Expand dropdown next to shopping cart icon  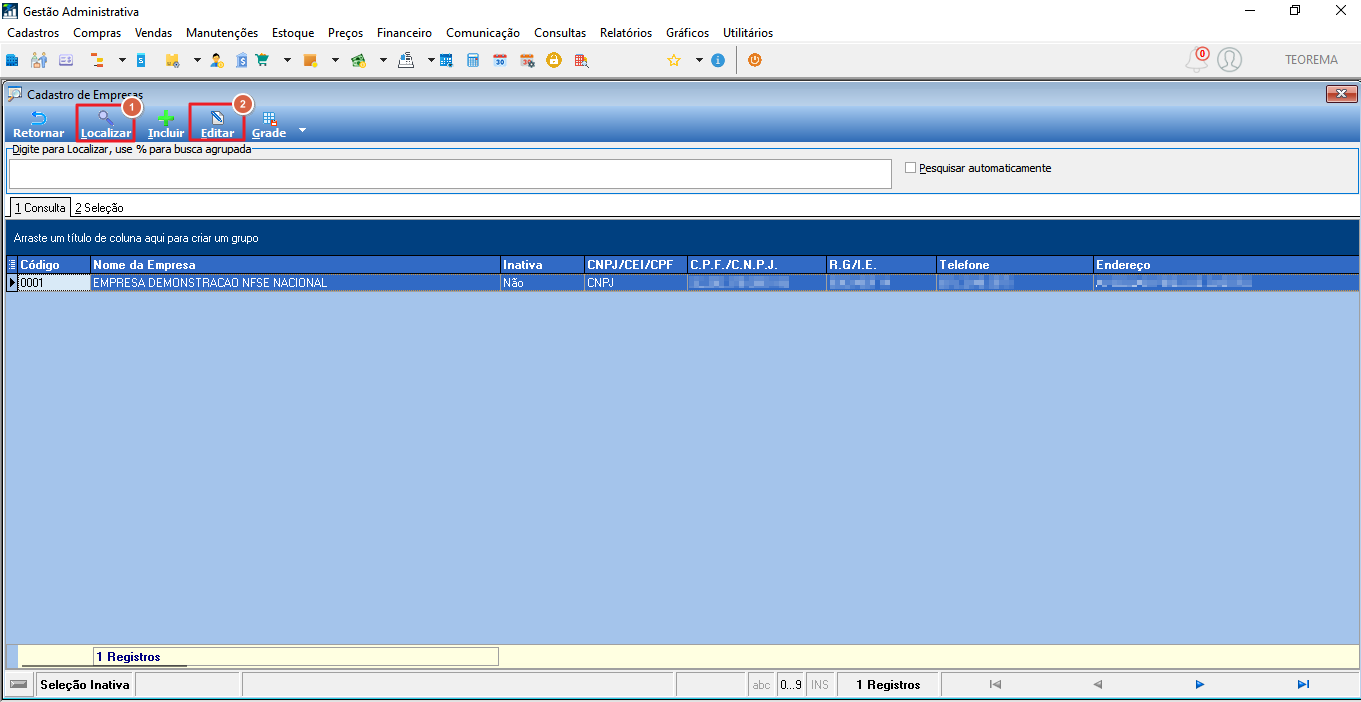tap(287, 60)
